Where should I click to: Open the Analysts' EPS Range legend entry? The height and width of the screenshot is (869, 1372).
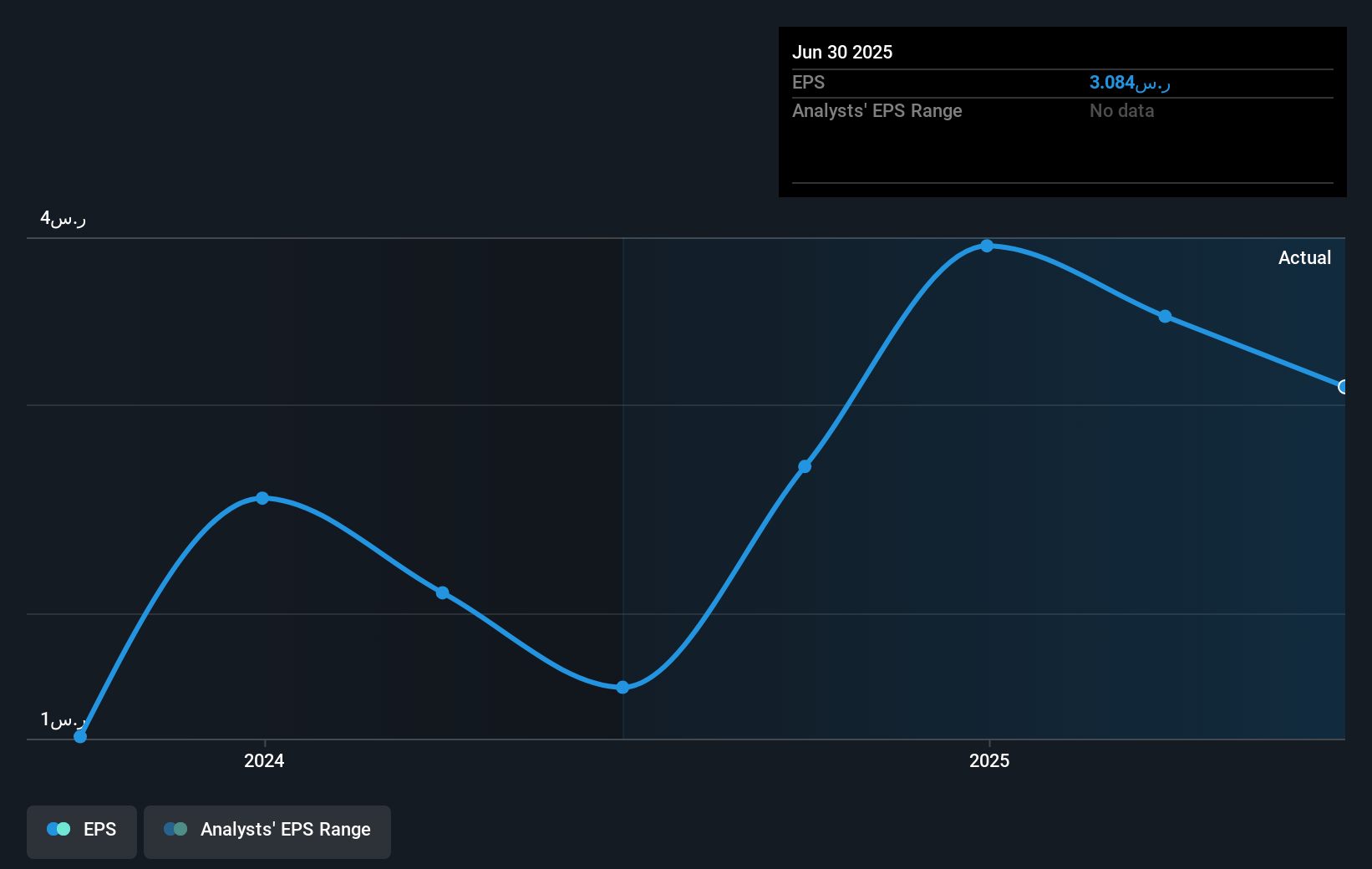pyautogui.click(x=267, y=831)
